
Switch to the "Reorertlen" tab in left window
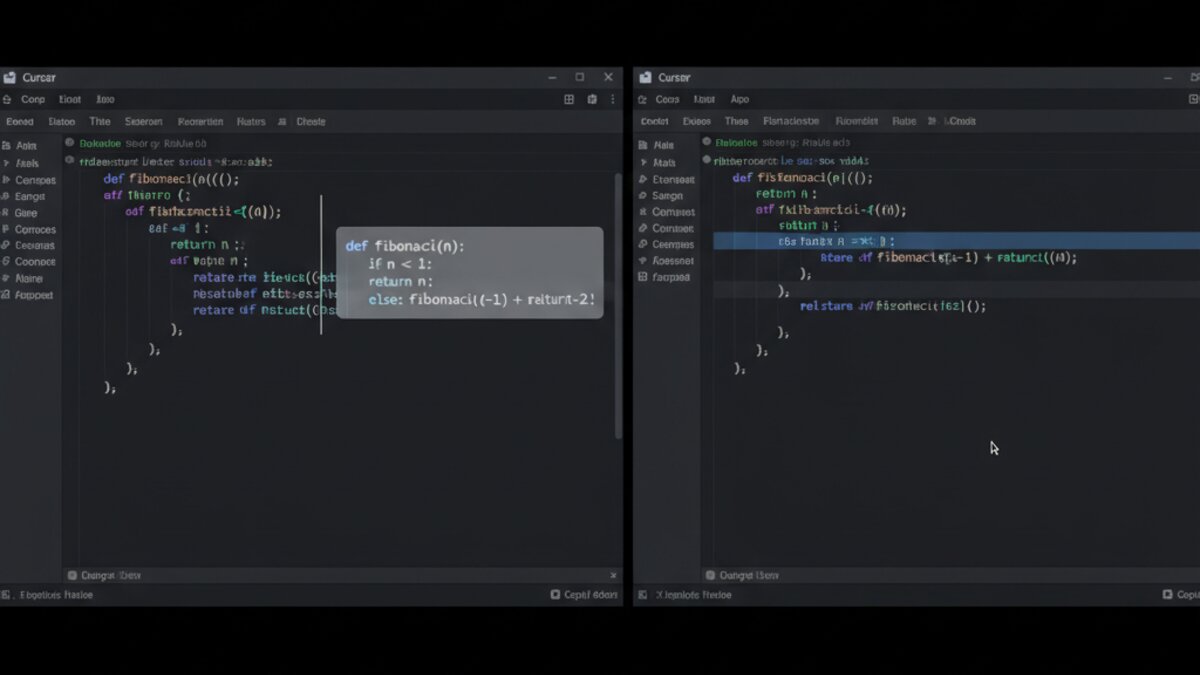200,121
